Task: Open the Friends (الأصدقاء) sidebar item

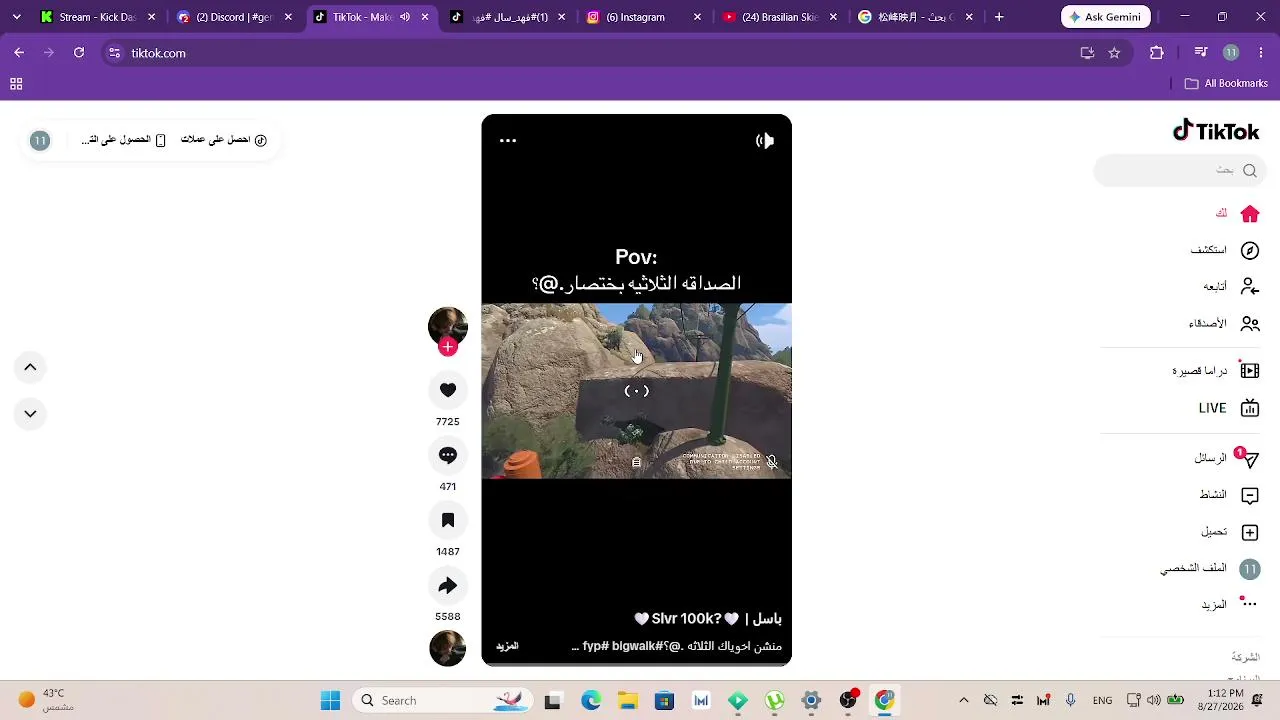Action: pyautogui.click(x=1223, y=324)
